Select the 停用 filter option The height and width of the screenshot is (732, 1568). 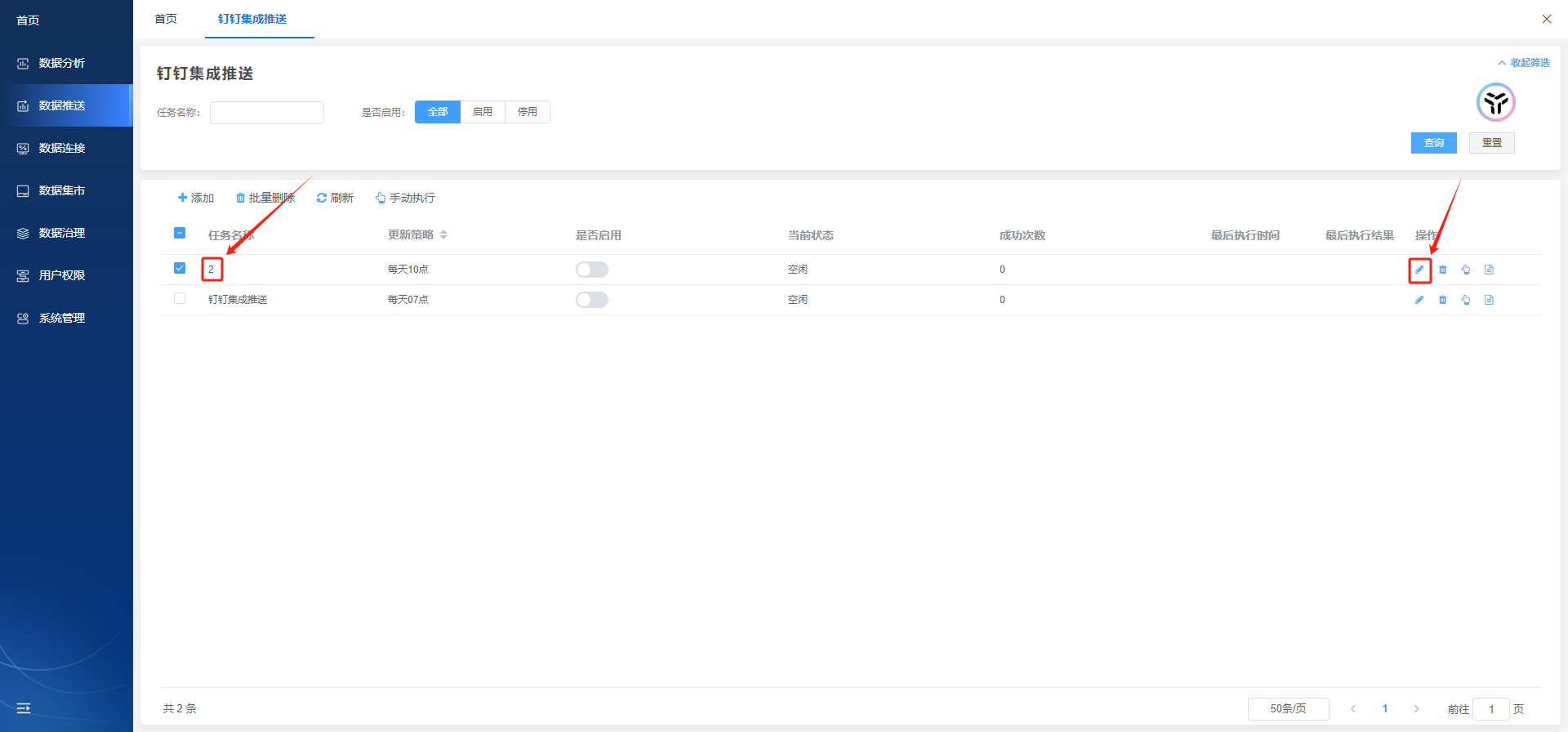[528, 112]
